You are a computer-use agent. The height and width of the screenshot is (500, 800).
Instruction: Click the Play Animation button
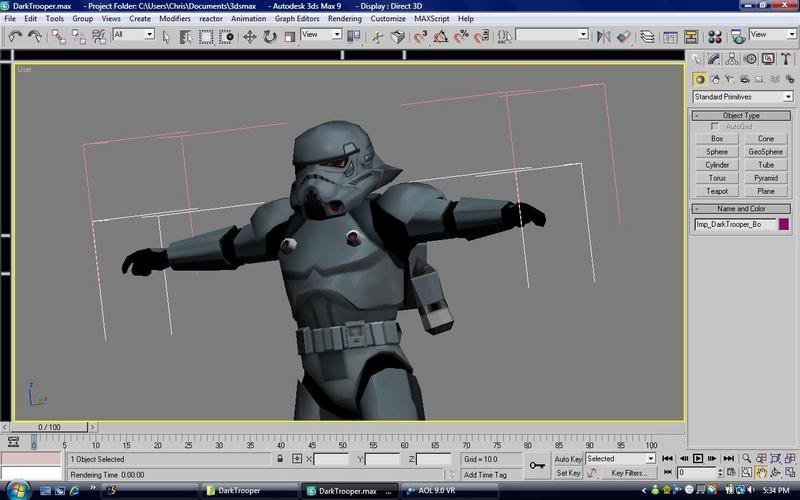tap(698, 458)
